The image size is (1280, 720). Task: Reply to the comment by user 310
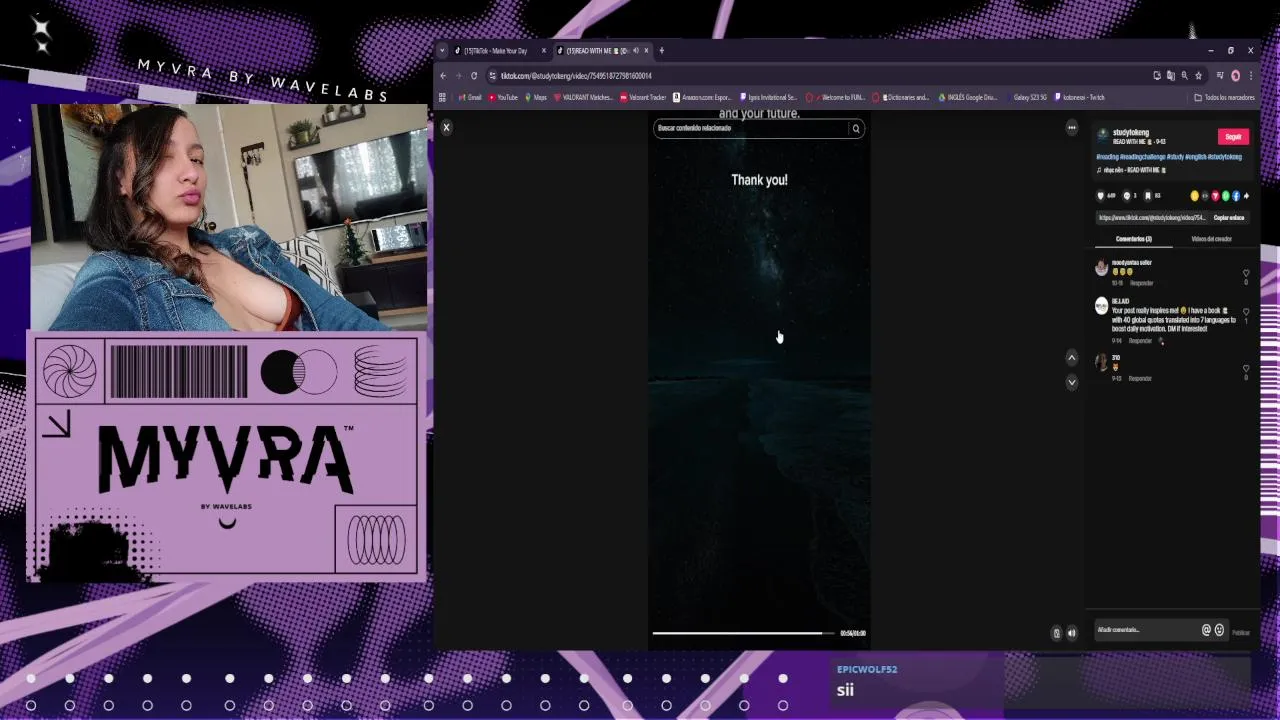pos(1140,378)
